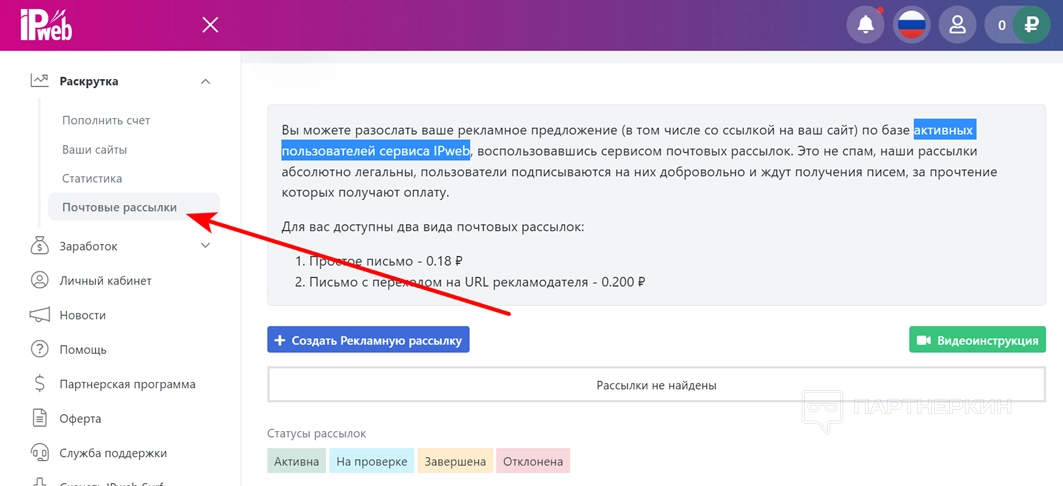Click the На проверке status badge
Screen dimensions: 1063x486
pyautogui.click(x=372, y=462)
